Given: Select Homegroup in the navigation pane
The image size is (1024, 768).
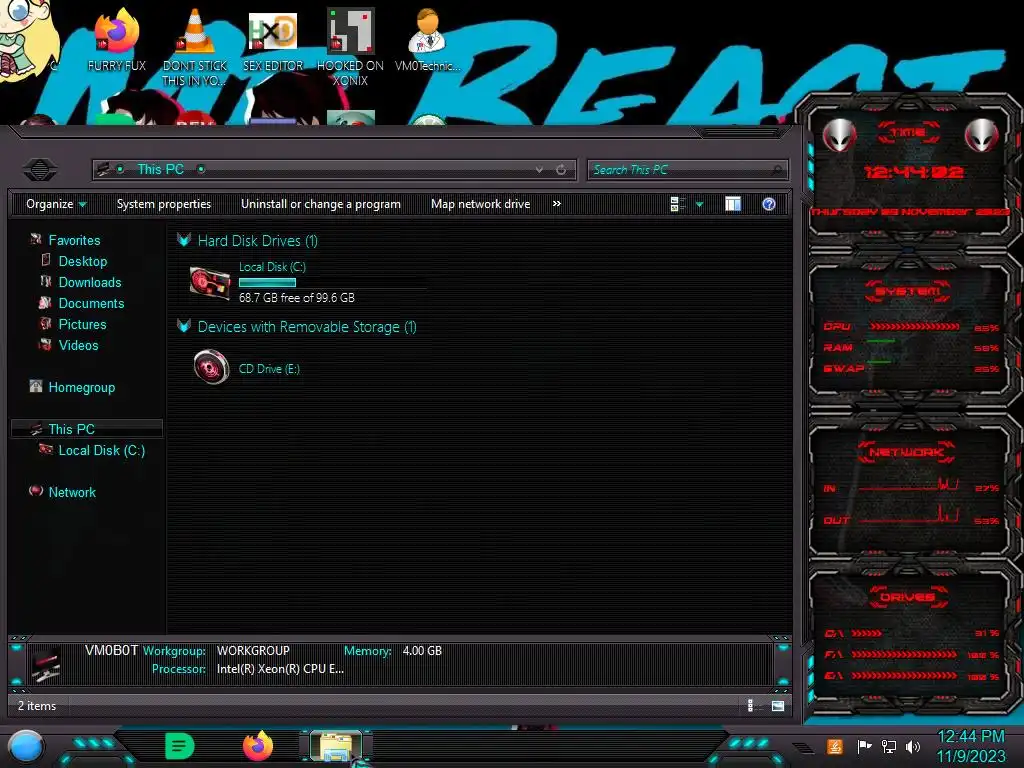Looking at the screenshot, I should click(82, 387).
